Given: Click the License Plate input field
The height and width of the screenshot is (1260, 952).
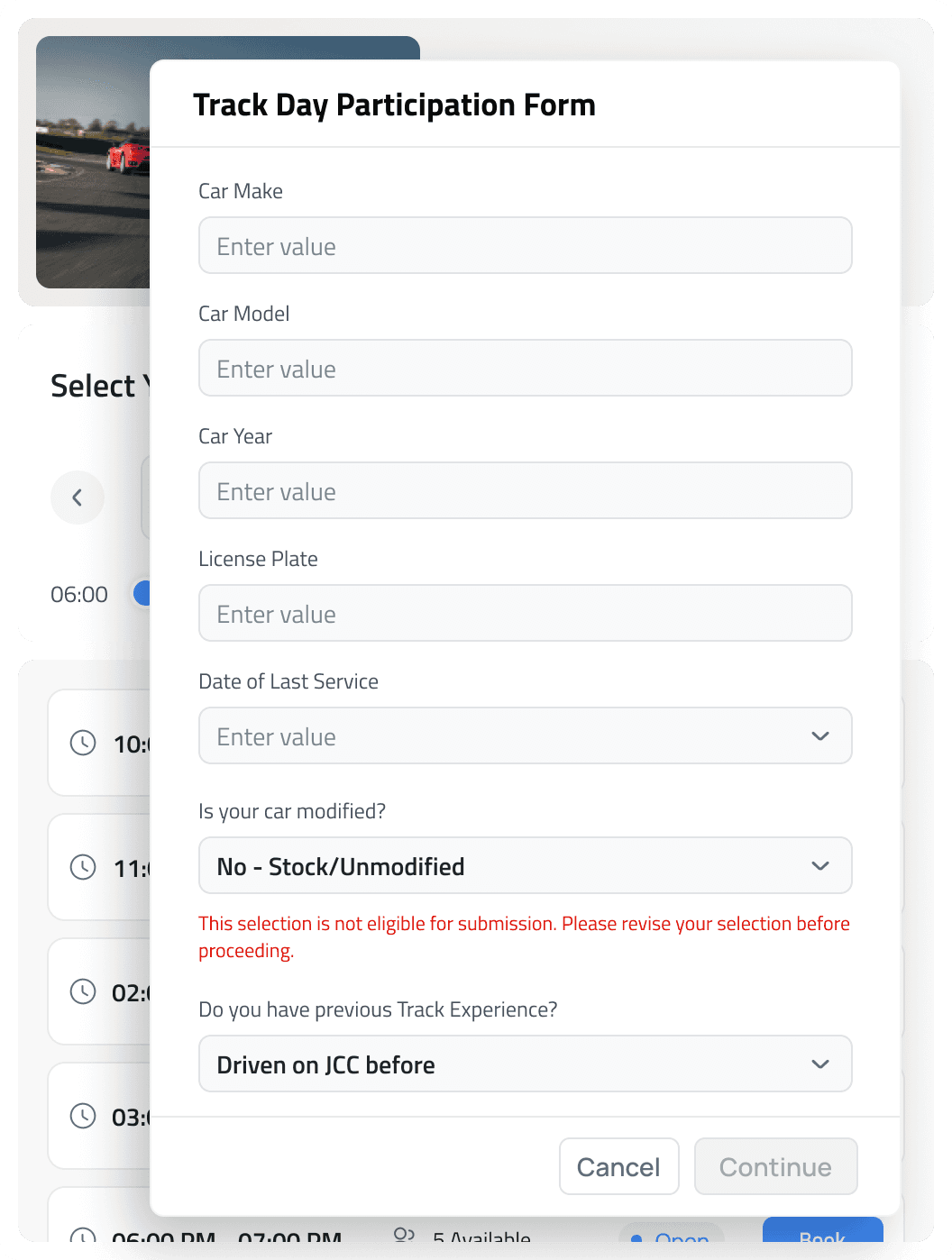Looking at the screenshot, I should [x=526, y=613].
